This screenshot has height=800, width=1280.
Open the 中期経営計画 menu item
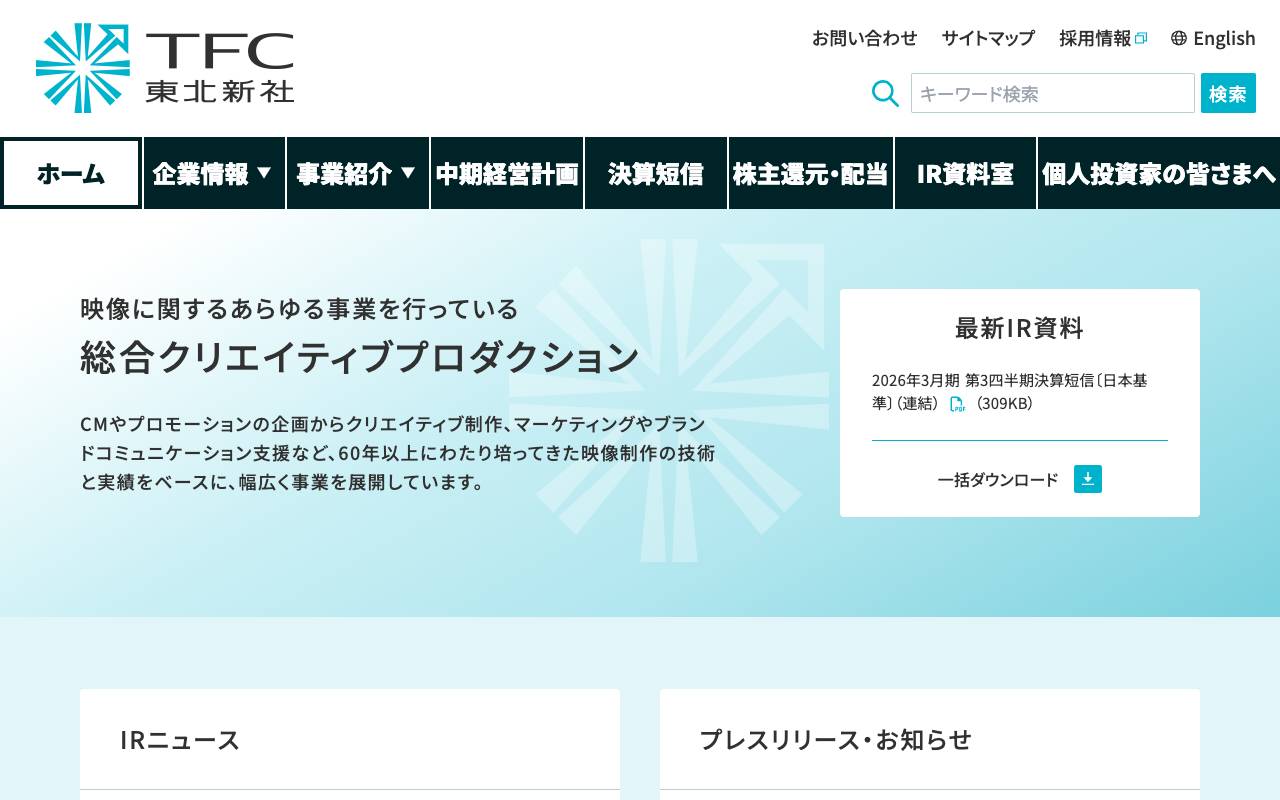[506, 172]
